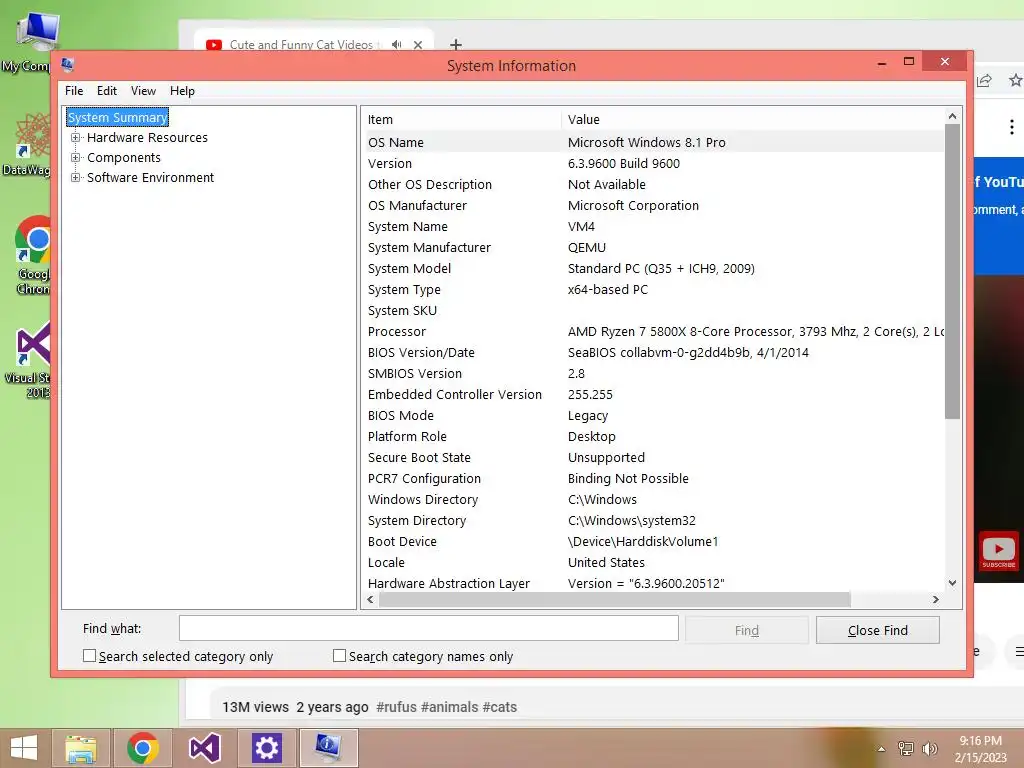Click the Find what text field

(x=428, y=628)
